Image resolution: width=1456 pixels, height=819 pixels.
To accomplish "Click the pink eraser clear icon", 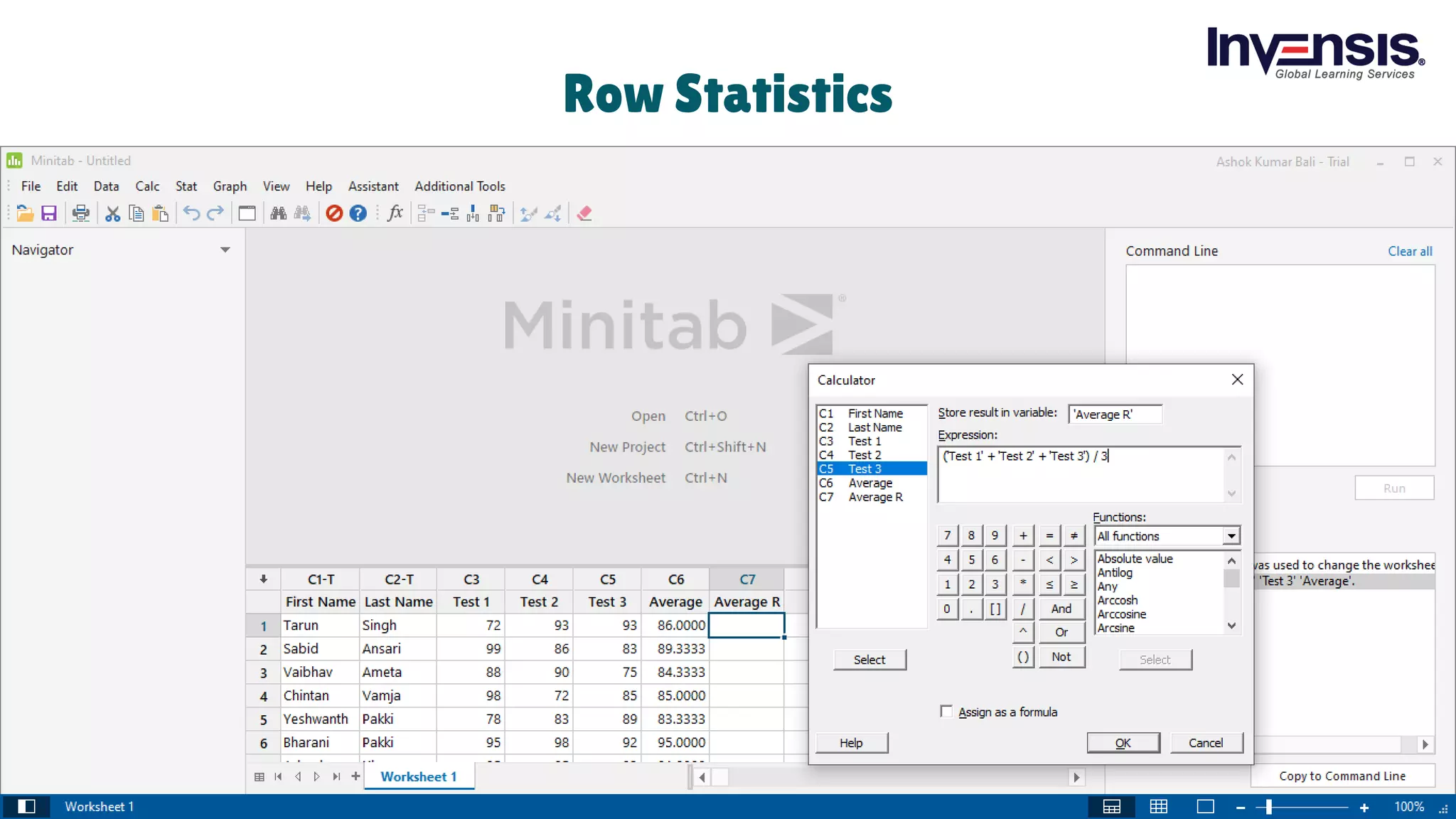I will (584, 213).
